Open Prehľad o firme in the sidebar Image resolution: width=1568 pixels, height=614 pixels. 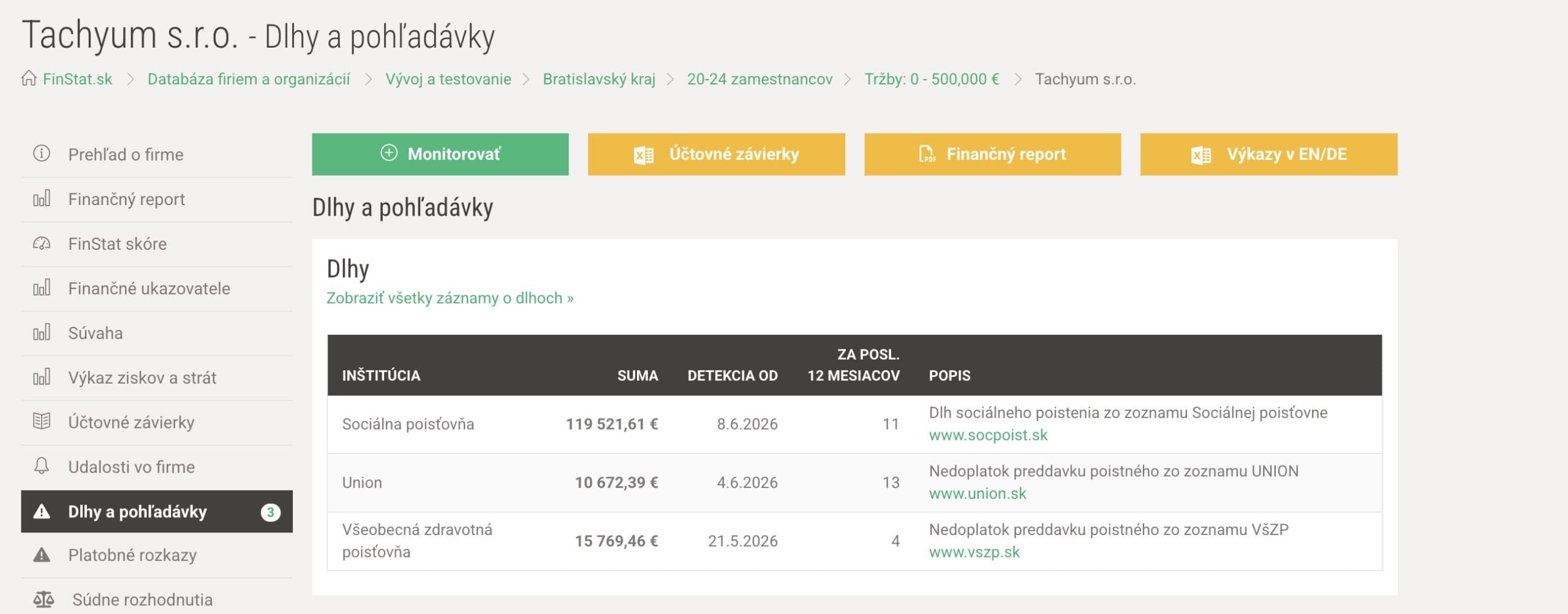coord(157,154)
